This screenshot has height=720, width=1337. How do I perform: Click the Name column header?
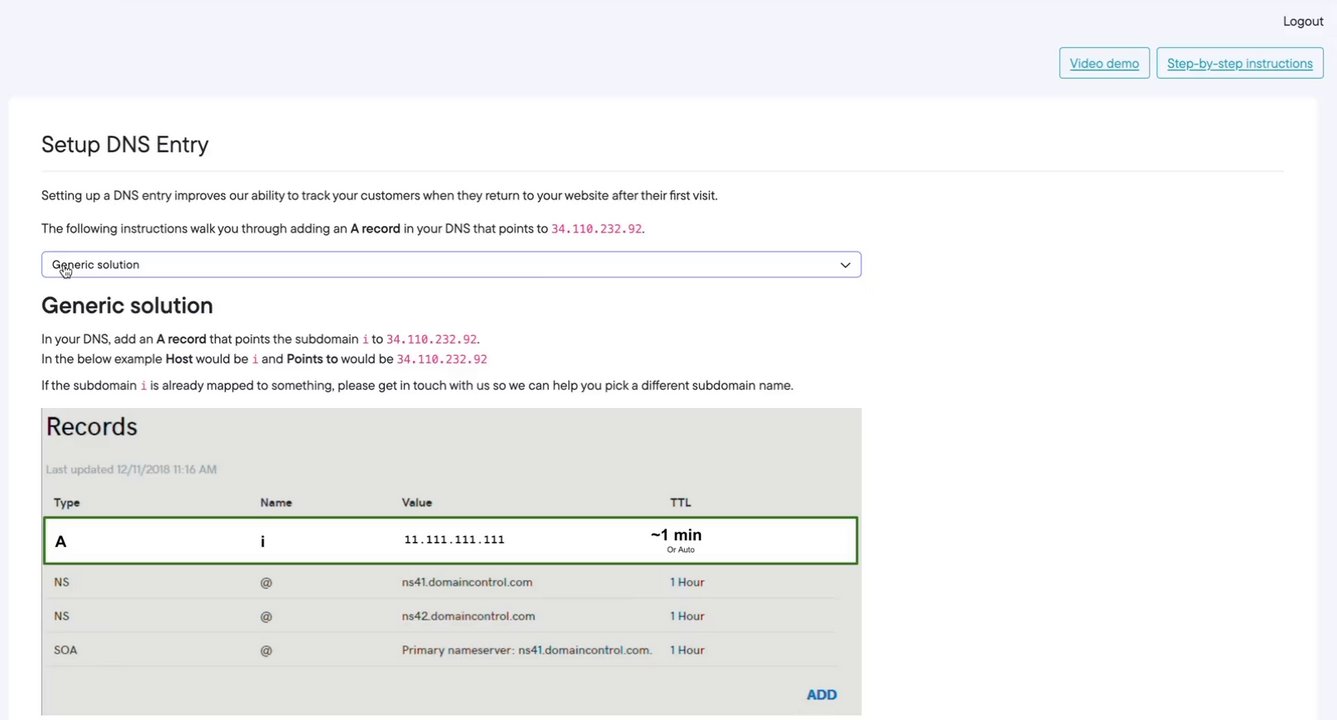point(276,503)
